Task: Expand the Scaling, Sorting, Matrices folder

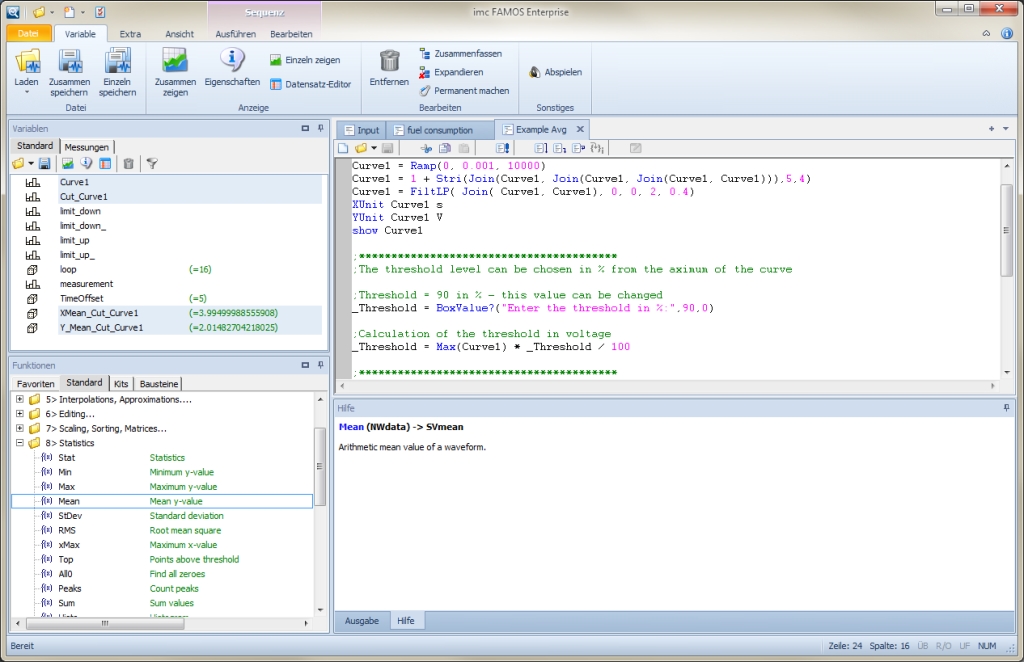Action: coord(19,428)
